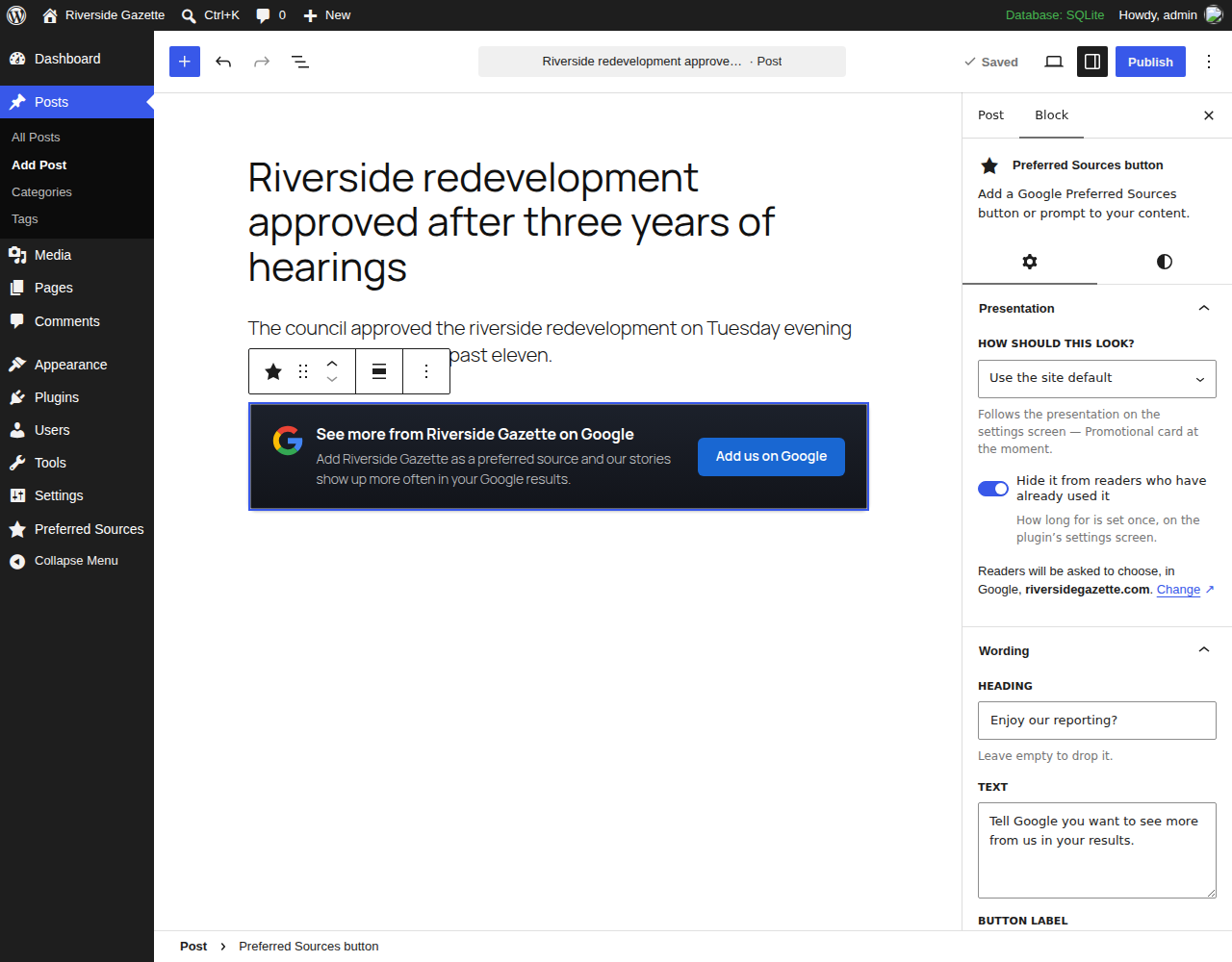Open the editor options menu
This screenshot has width=1232, height=962.
pyautogui.click(x=1209, y=62)
